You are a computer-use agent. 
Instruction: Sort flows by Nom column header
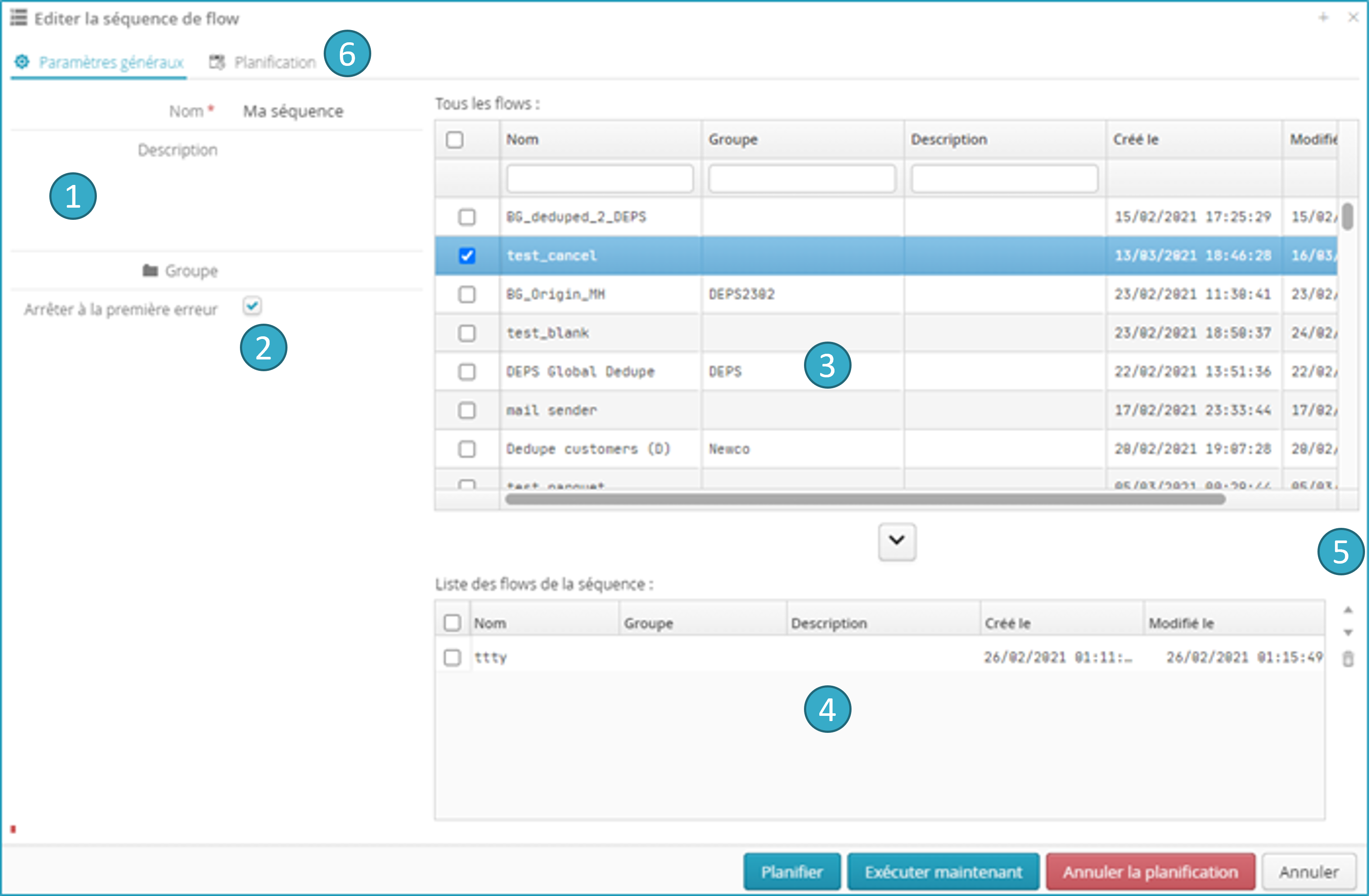(x=600, y=140)
